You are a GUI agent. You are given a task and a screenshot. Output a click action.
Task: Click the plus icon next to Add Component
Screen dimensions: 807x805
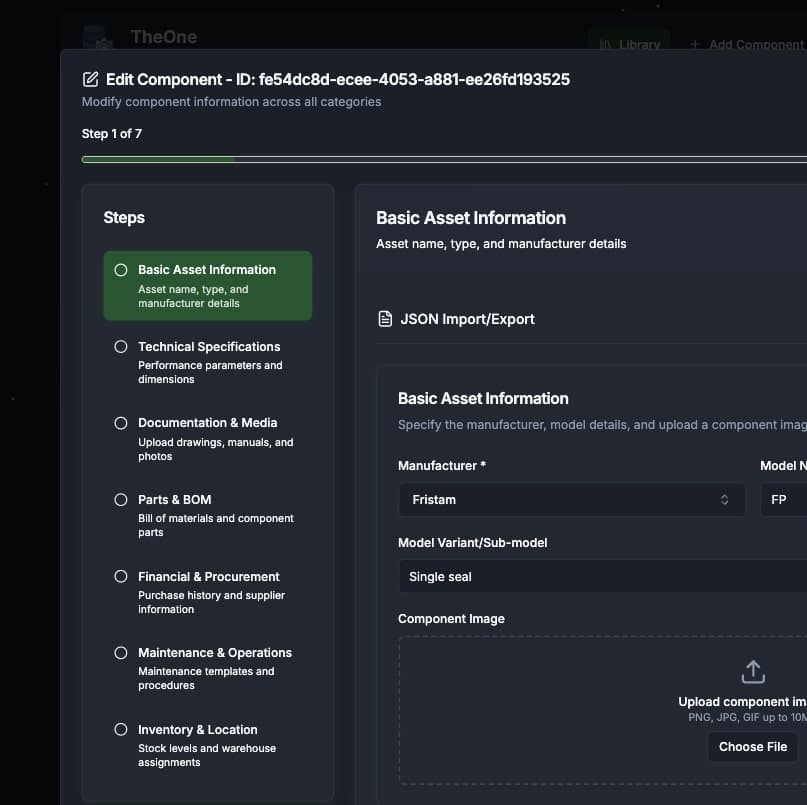click(694, 44)
